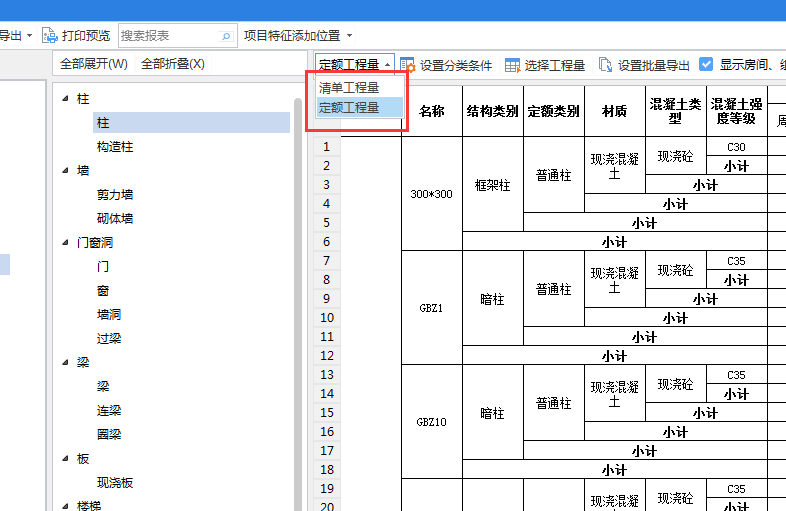The width and height of the screenshot is (786, 511).
Task: Select 窗 in the tree
Action: 103,290
